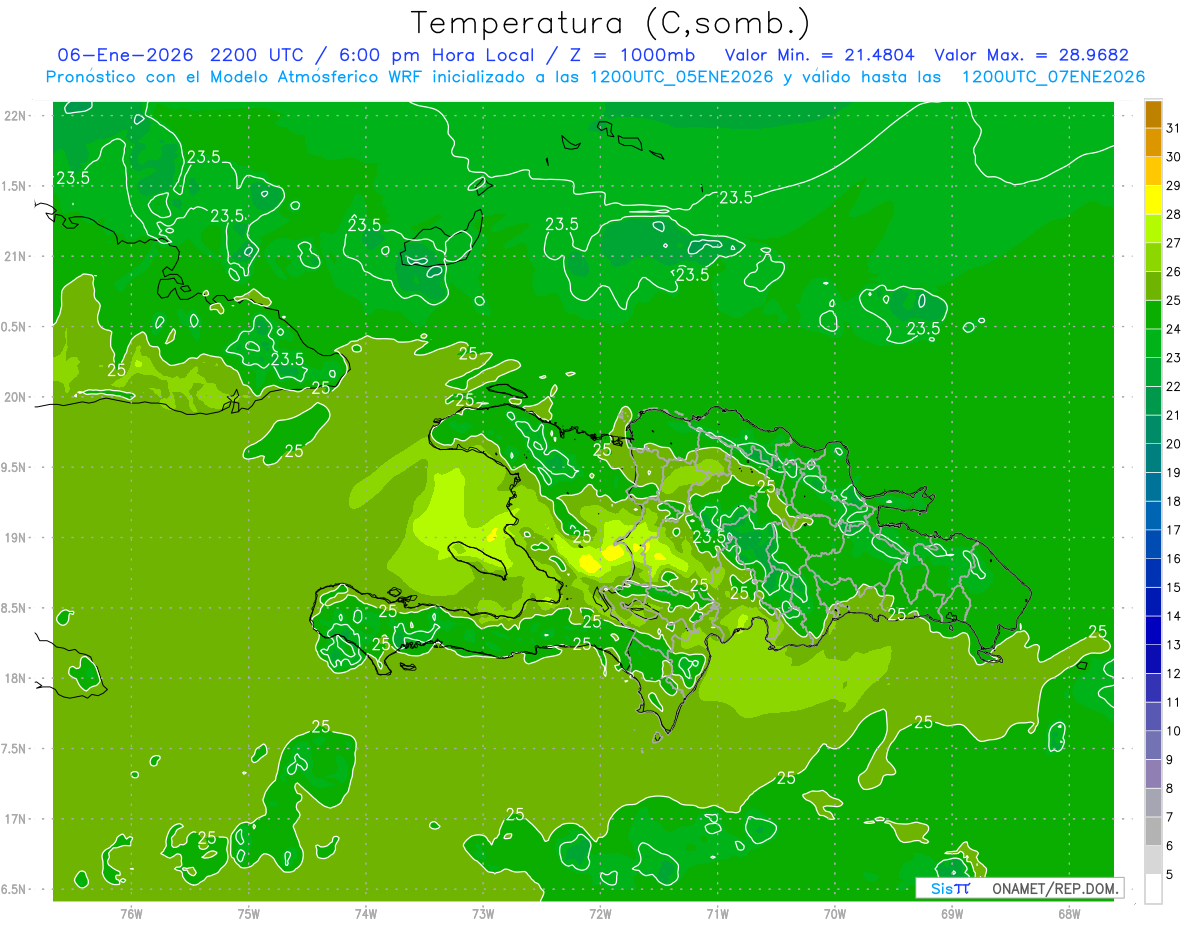Click colorbar label 29

click(1174, 185)
